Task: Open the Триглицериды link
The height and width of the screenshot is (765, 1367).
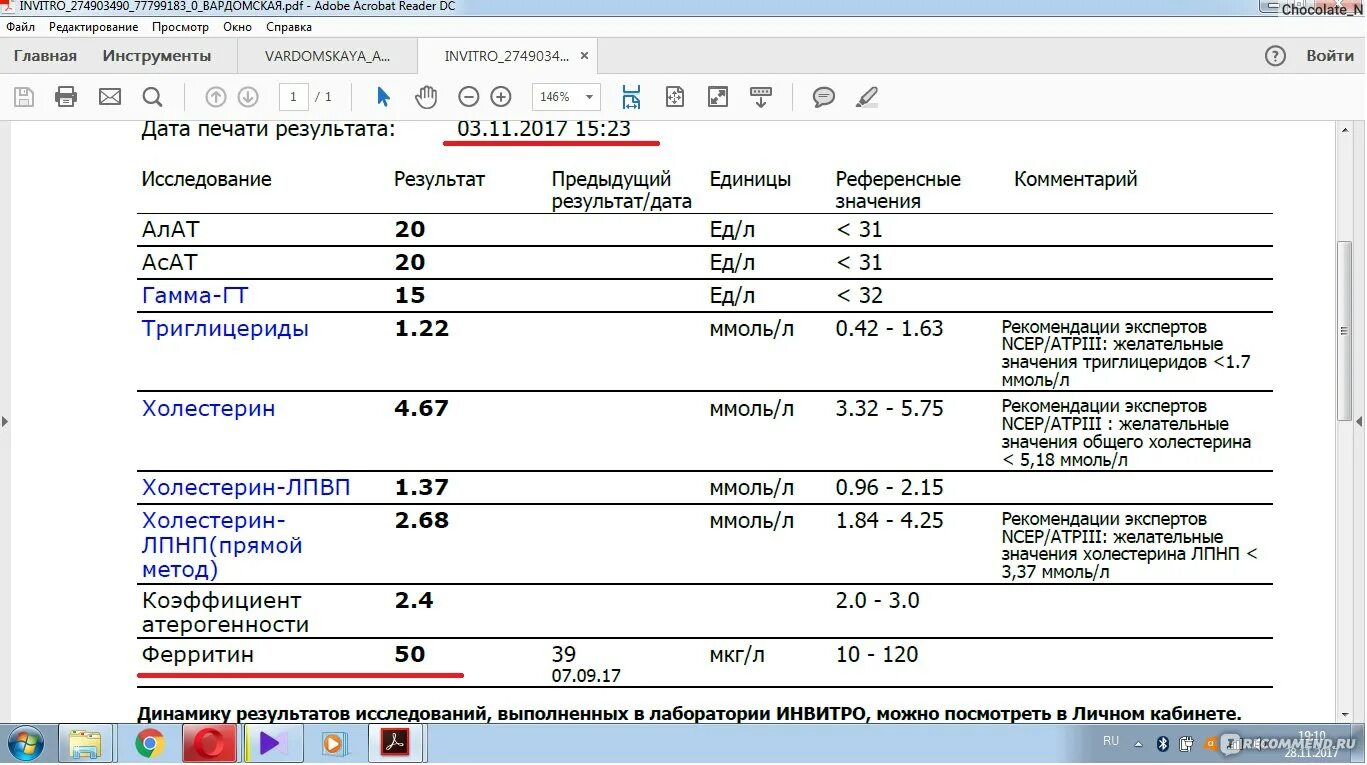Action: (225, 329)
